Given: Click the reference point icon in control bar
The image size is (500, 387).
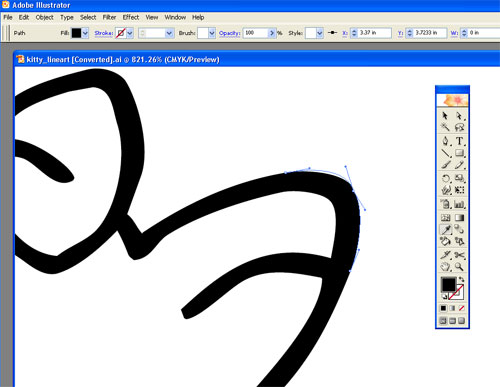Looking at the screenshot, I should 332,33.
